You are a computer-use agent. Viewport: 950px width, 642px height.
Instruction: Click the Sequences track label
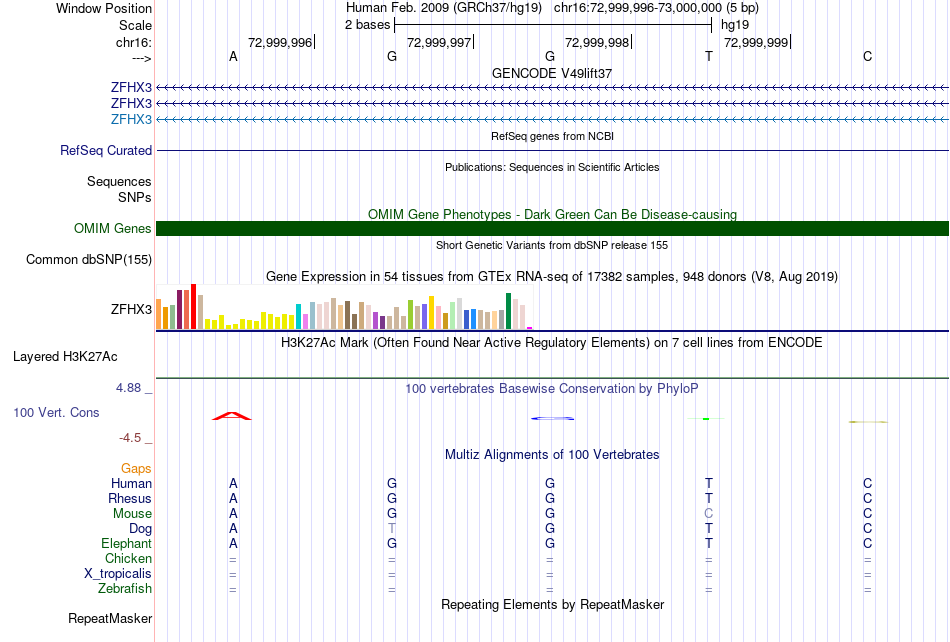coord(119,182)
